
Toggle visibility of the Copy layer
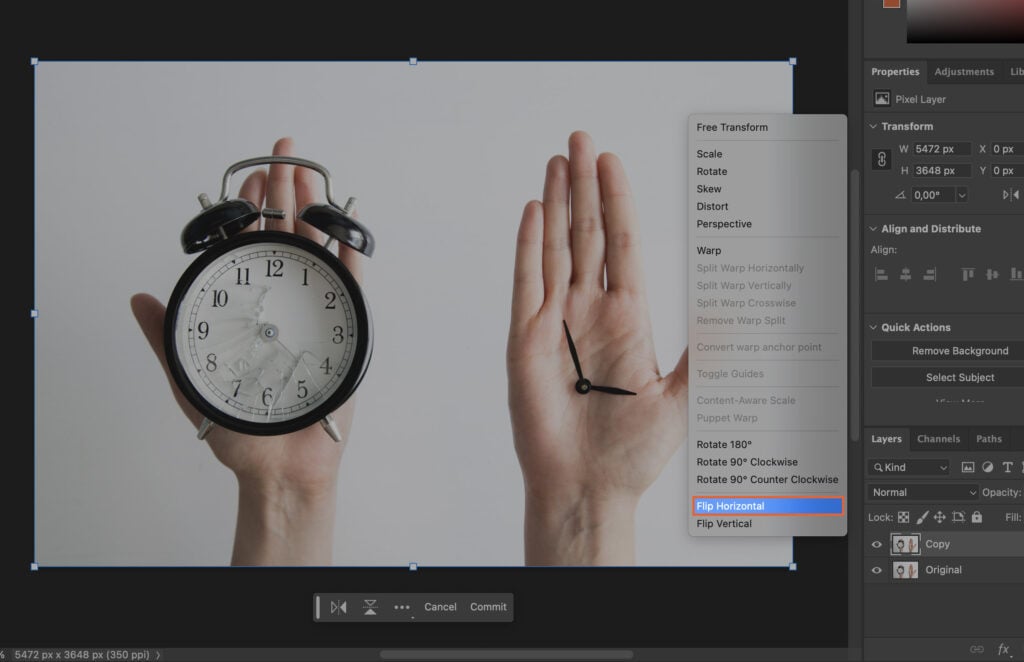[878, 544]
